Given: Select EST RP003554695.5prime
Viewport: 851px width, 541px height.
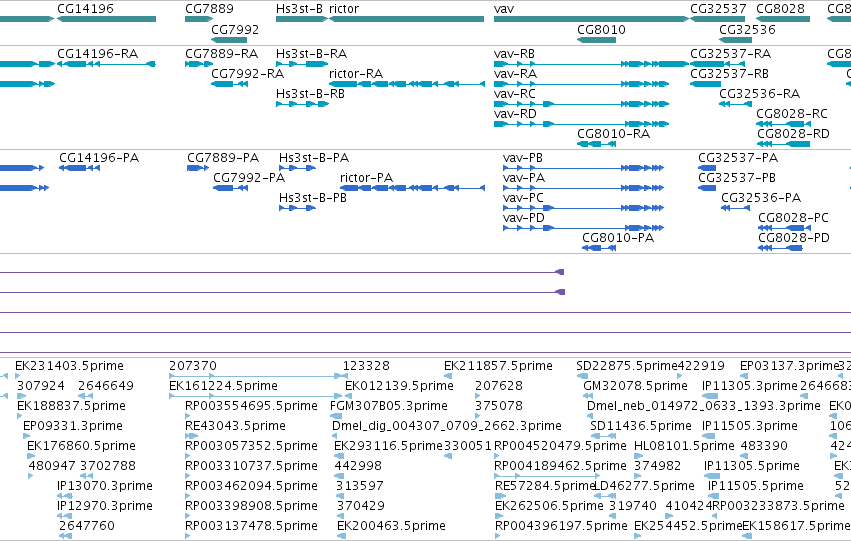Looking at the screenshot, I should [x=252, y=406].
